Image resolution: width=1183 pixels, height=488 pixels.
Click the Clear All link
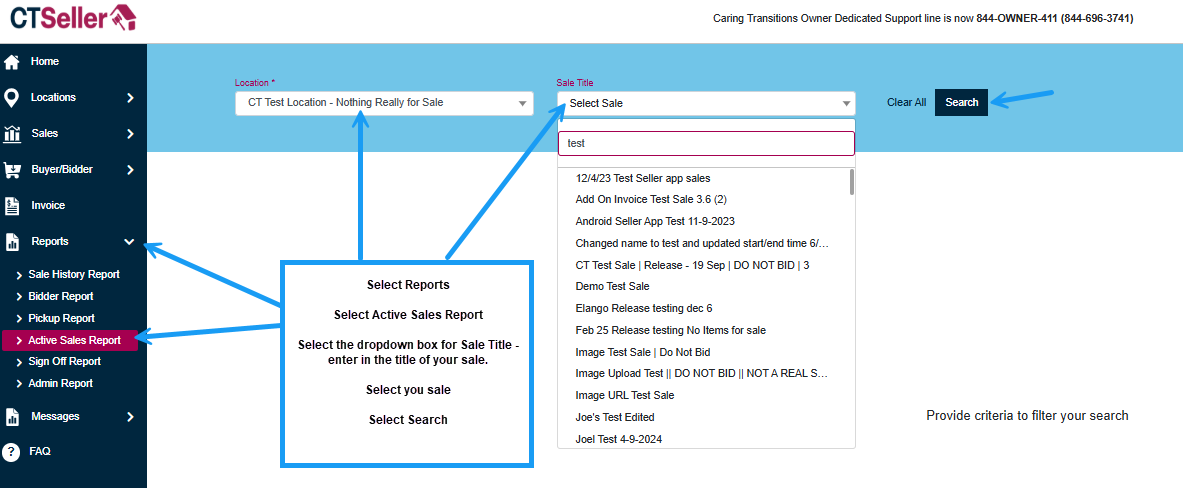[906, 103]
